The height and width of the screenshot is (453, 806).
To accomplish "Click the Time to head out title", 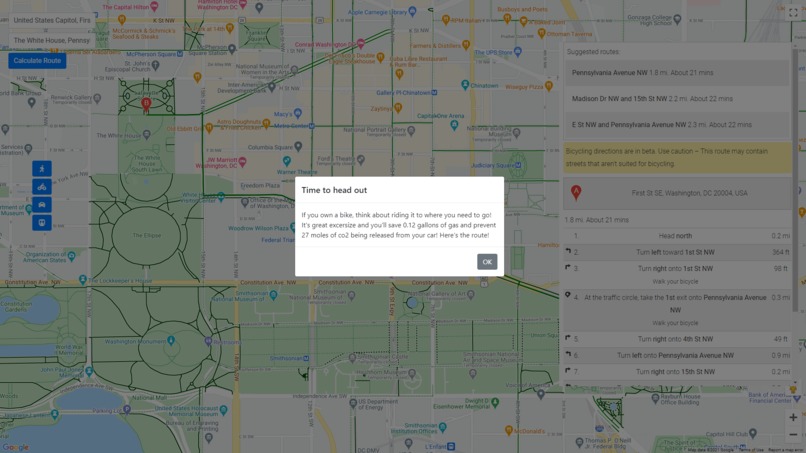I will (334, 190).
